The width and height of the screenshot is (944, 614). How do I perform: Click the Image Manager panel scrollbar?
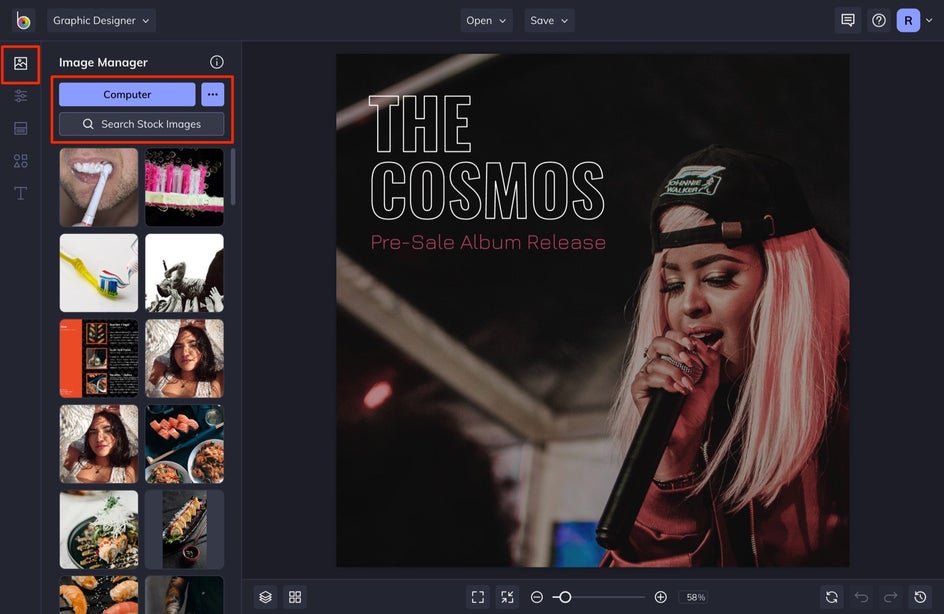coord(233,176)
